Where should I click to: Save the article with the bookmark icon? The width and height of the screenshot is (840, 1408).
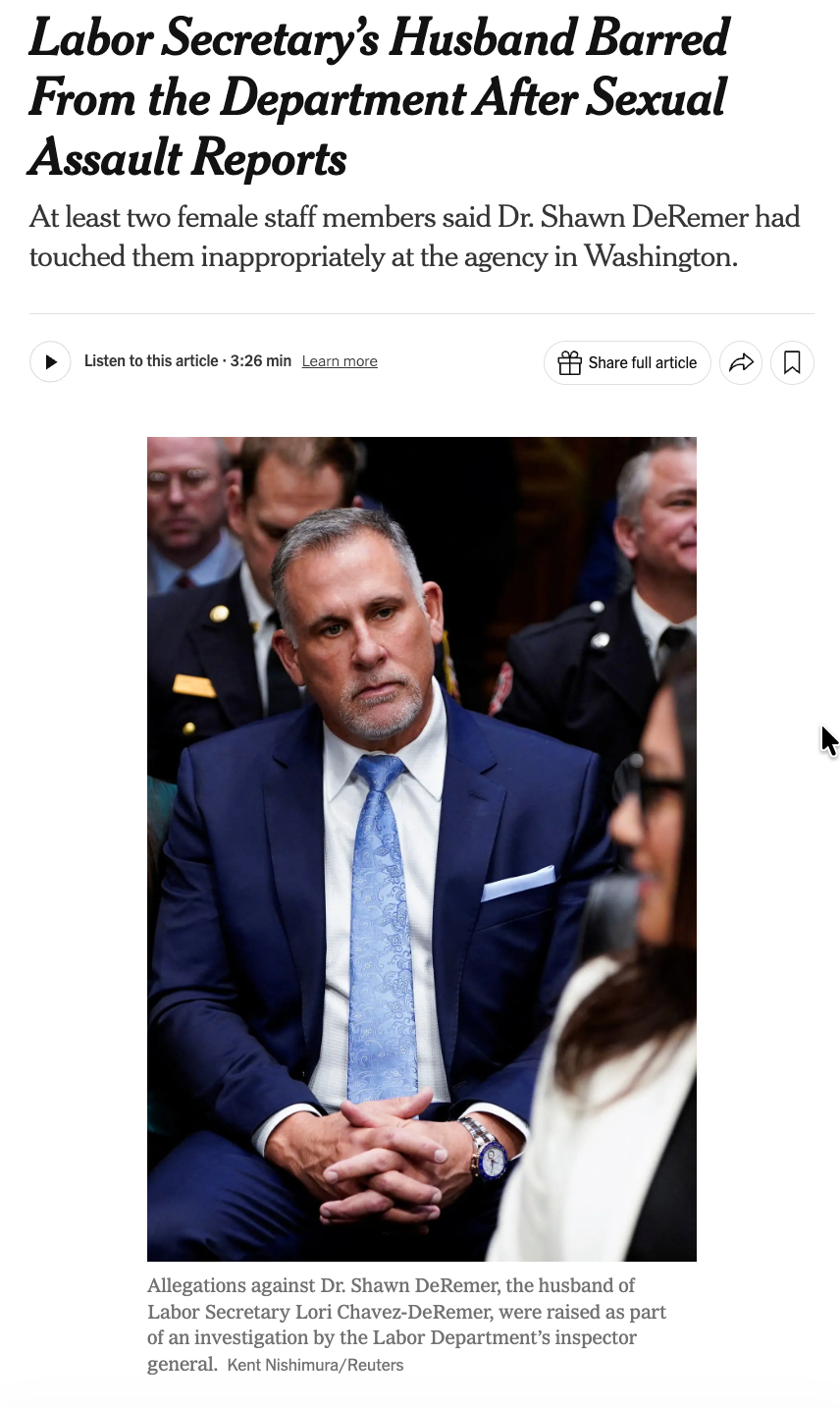(792, 362)
